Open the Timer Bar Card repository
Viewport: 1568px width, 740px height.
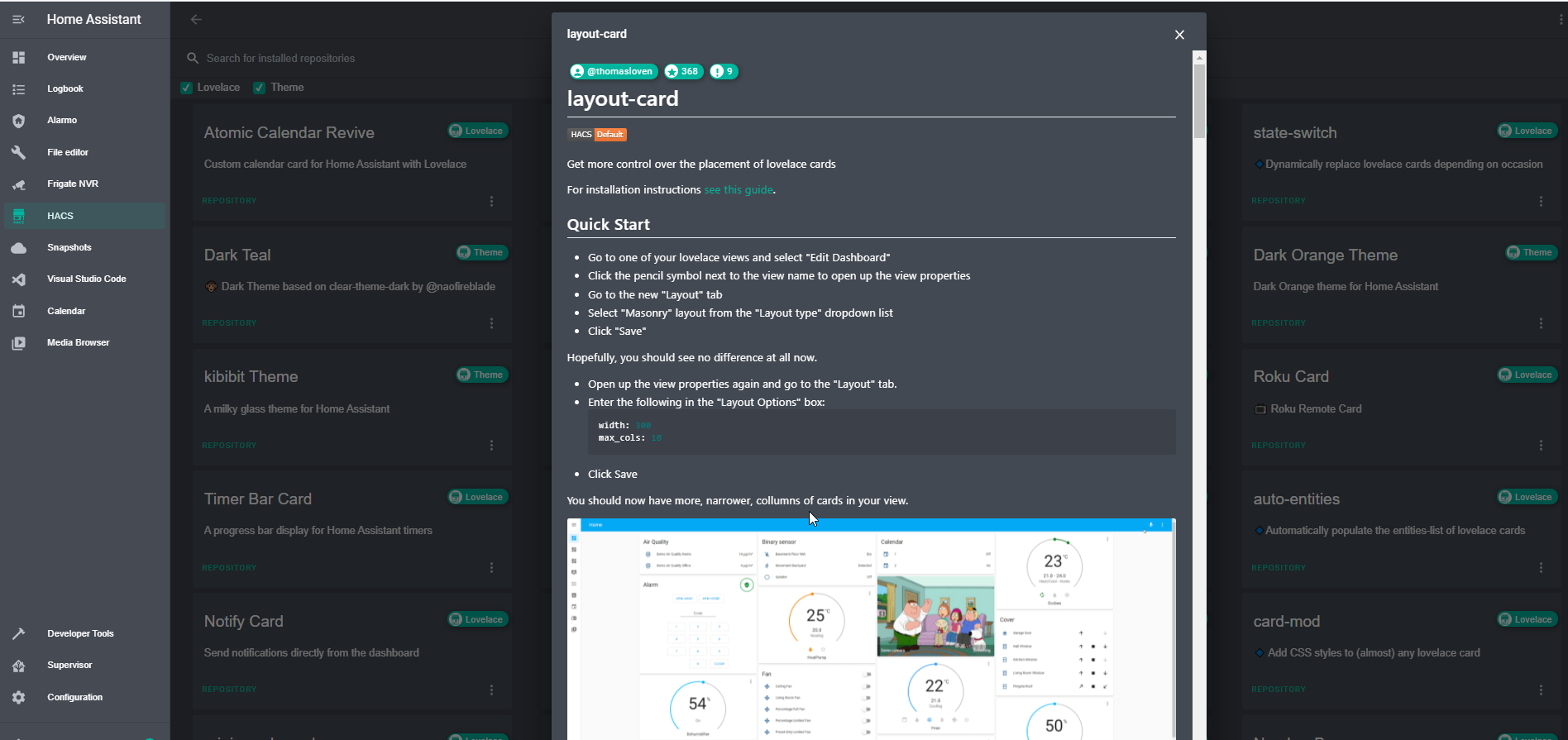[352, 529]
